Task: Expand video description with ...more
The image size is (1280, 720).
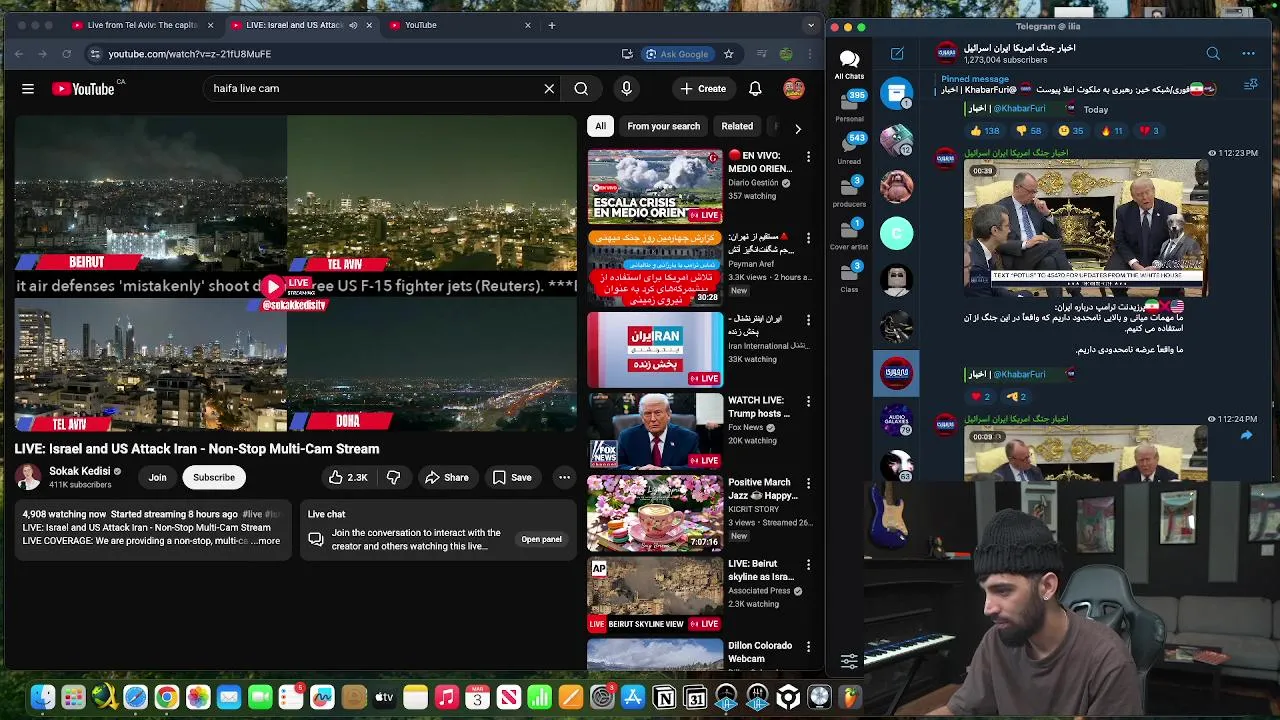Action: point(266,541)
